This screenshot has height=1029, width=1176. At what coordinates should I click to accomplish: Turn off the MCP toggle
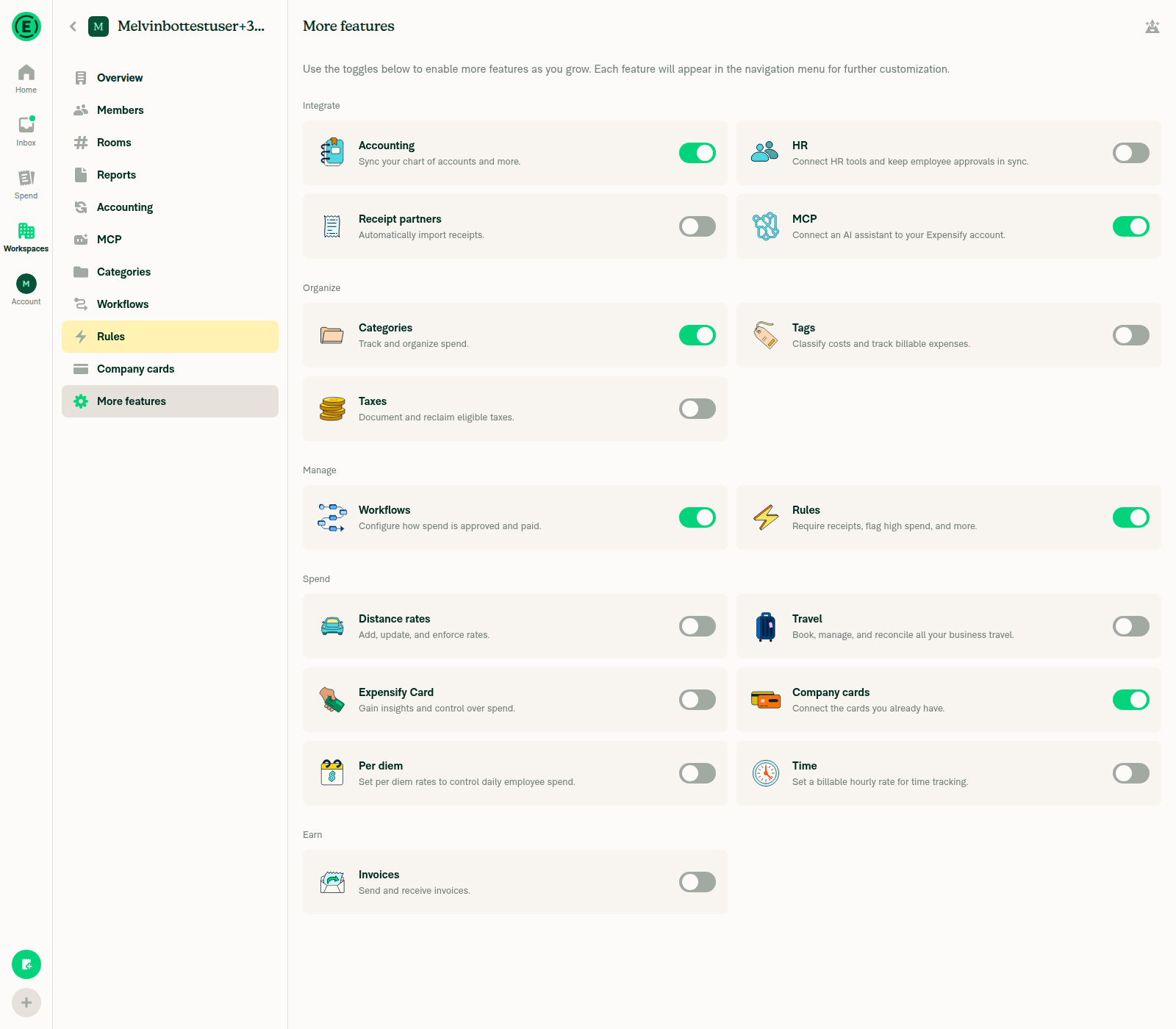click(1131, 226)
